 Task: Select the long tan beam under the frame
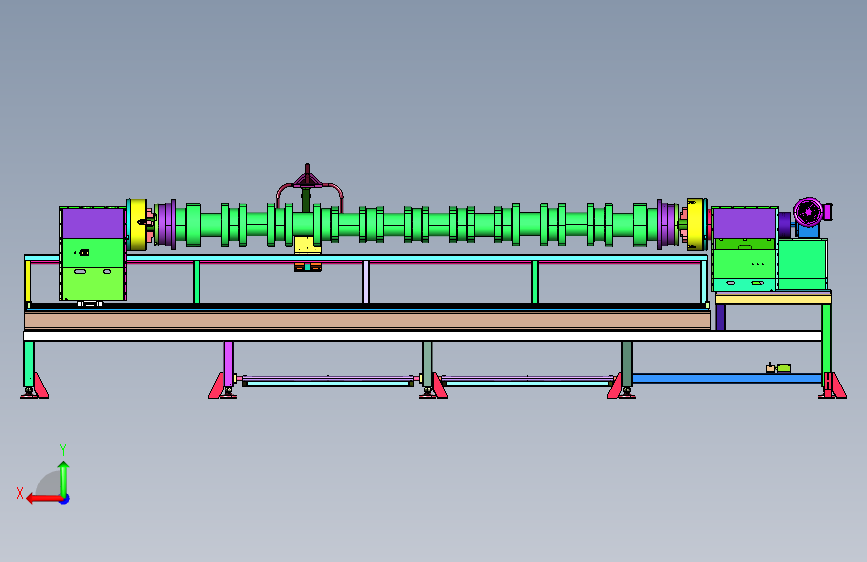pos(367,321)
